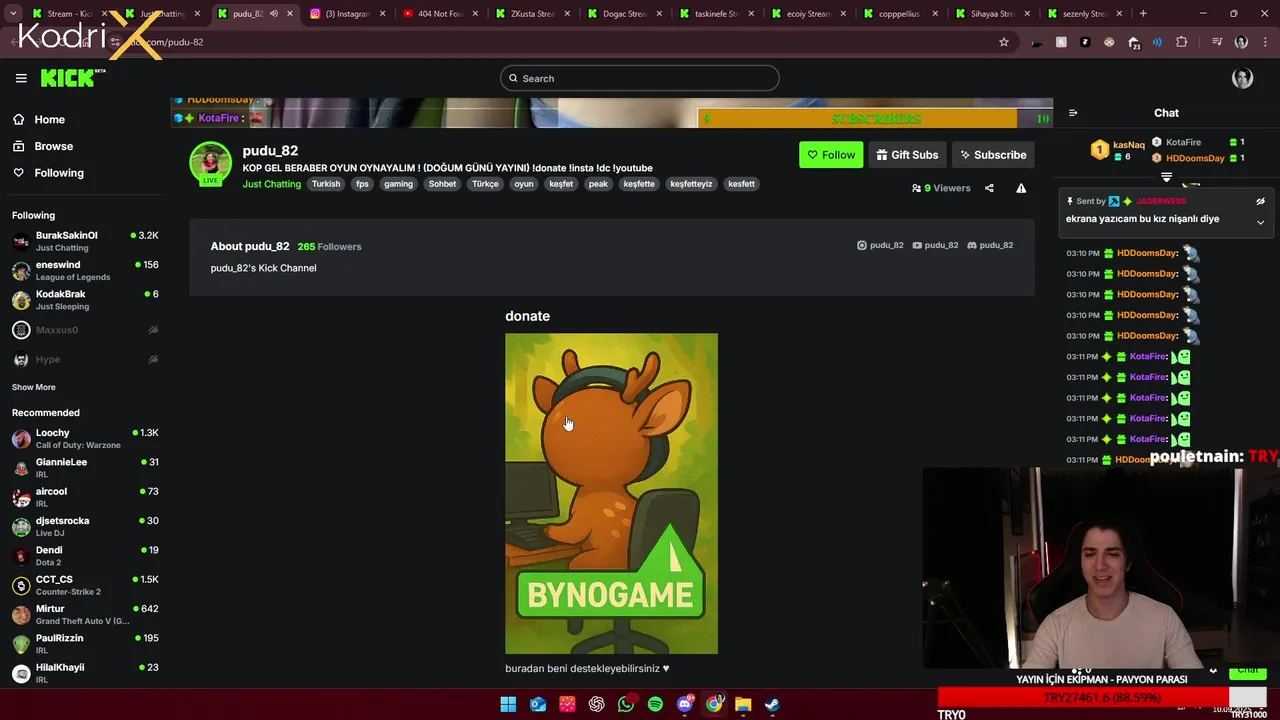The image size is (1280, 720).
Task: Switch to the taskinefe Stream tab
Action: pyautogui.click(x=714, y=14)
